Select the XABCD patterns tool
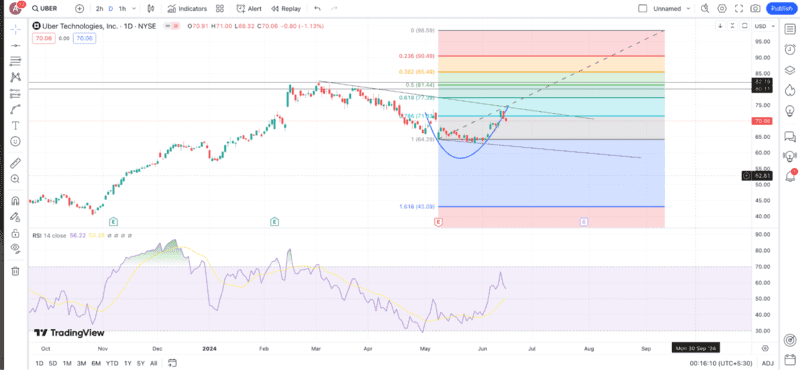800x370 pixels. (x=15, y=77)
